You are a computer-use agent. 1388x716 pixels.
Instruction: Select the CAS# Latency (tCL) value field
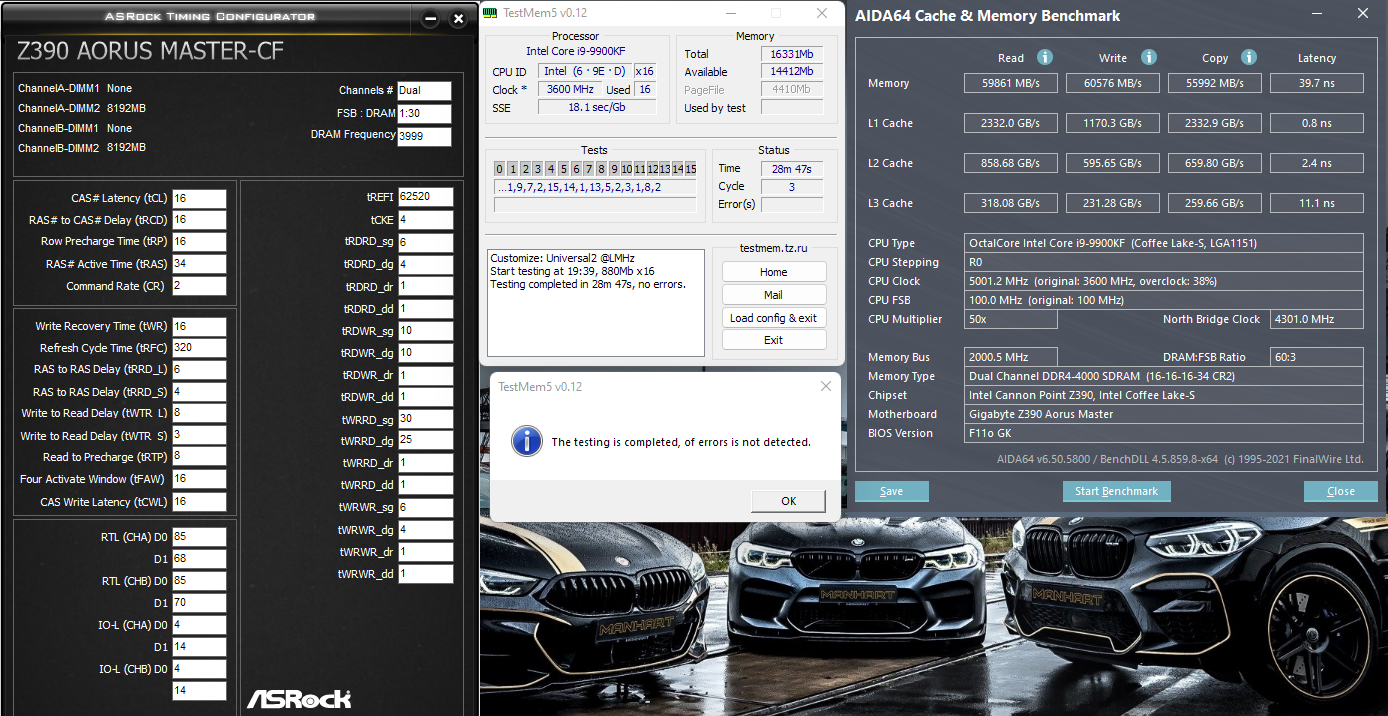click(199, 198)
